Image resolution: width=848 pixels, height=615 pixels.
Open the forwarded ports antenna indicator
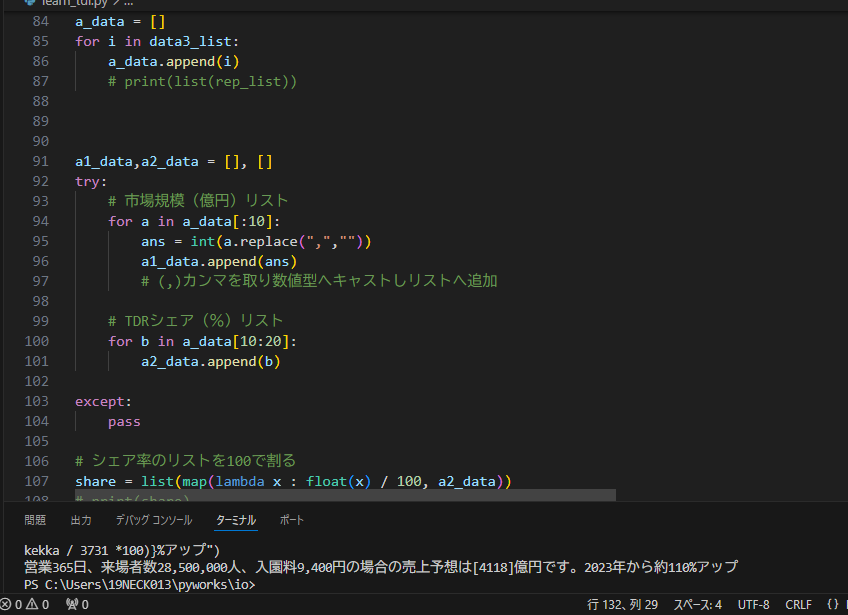click(72, 605)
